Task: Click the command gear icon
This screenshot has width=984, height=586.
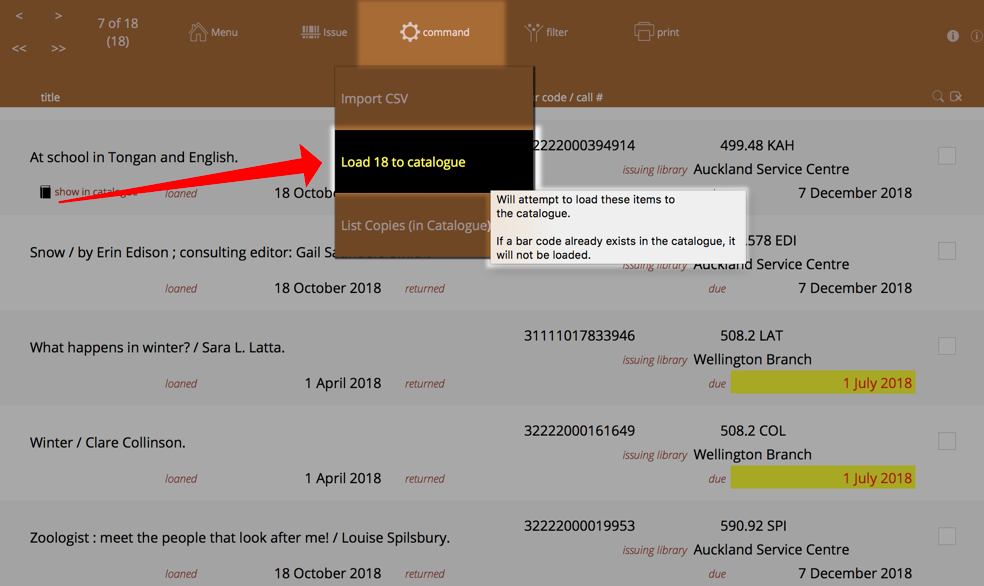Action: [409, 32]
